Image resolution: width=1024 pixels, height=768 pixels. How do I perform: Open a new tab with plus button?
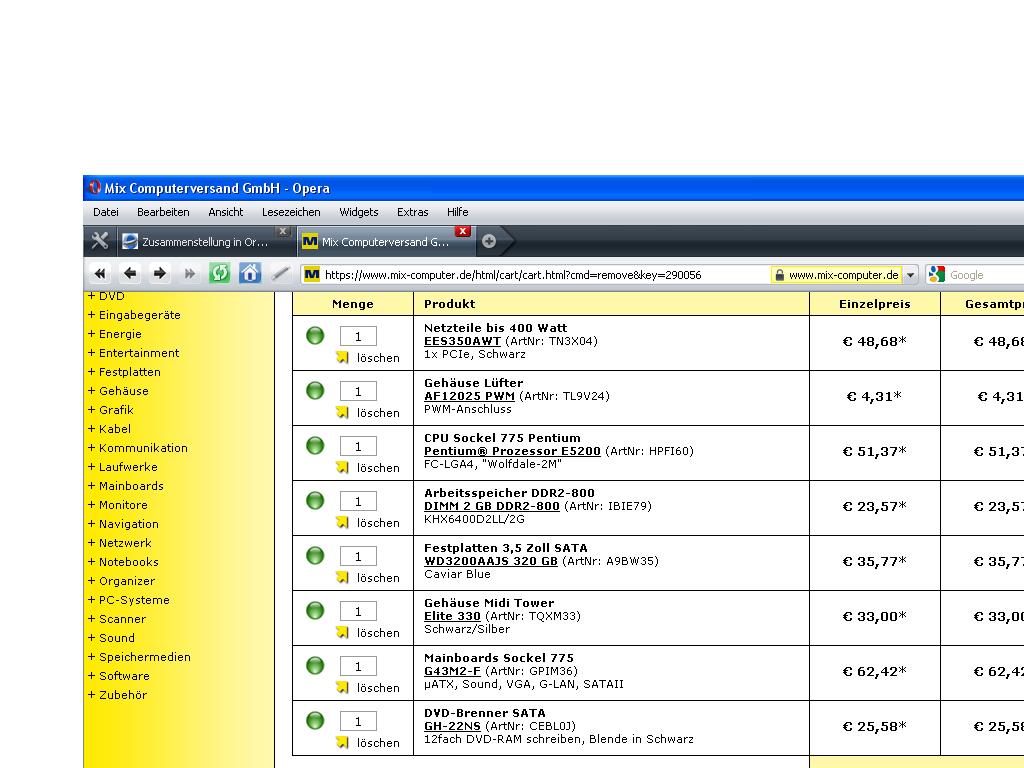tap(488, 242)
